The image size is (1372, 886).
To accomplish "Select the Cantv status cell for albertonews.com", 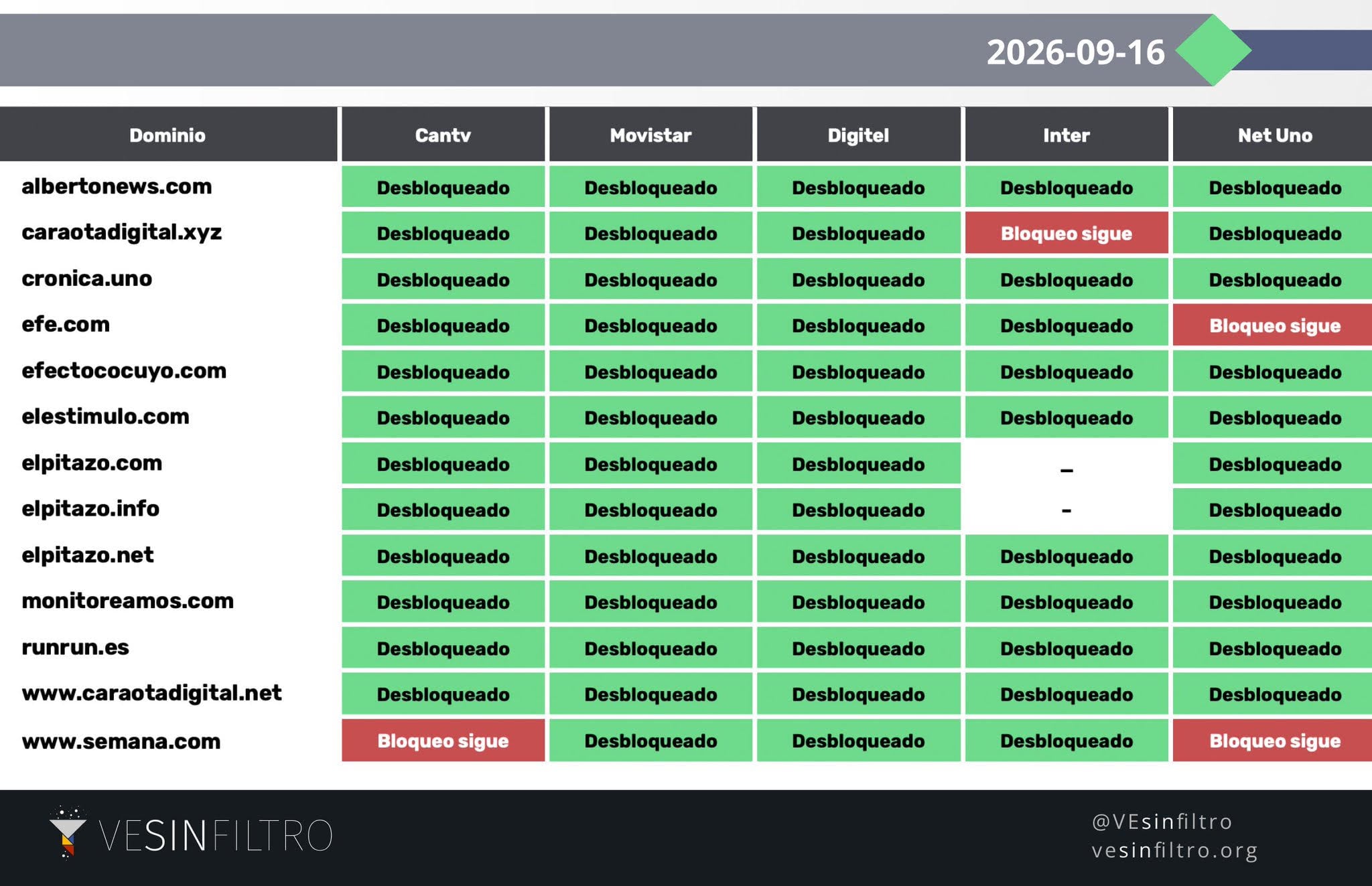I will tap(443, 187).
